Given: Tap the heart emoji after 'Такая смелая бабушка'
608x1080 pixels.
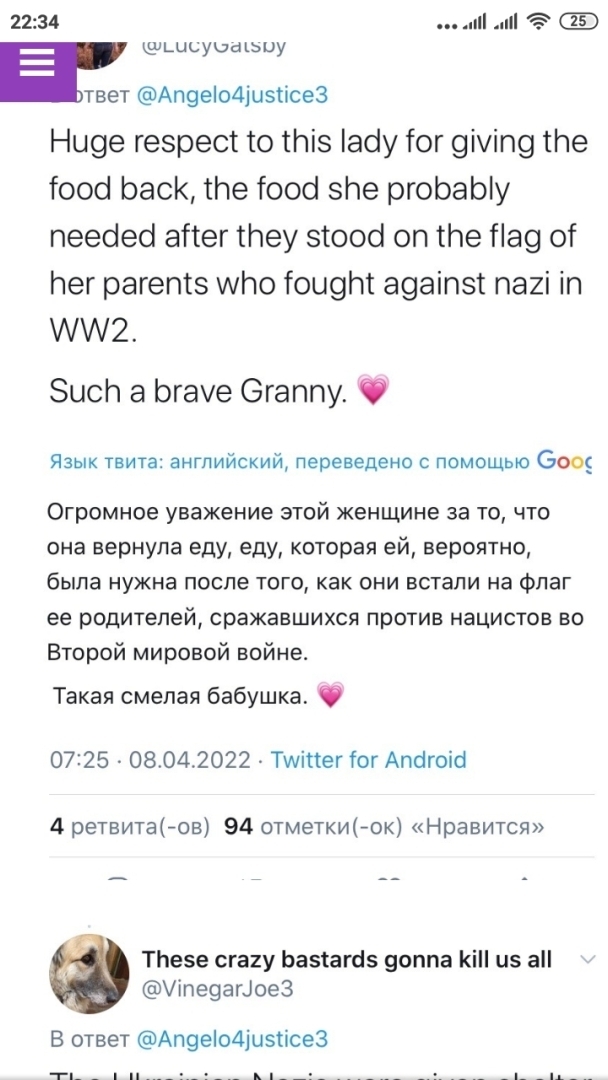Looking at the screenshot, I should [330, 694].
